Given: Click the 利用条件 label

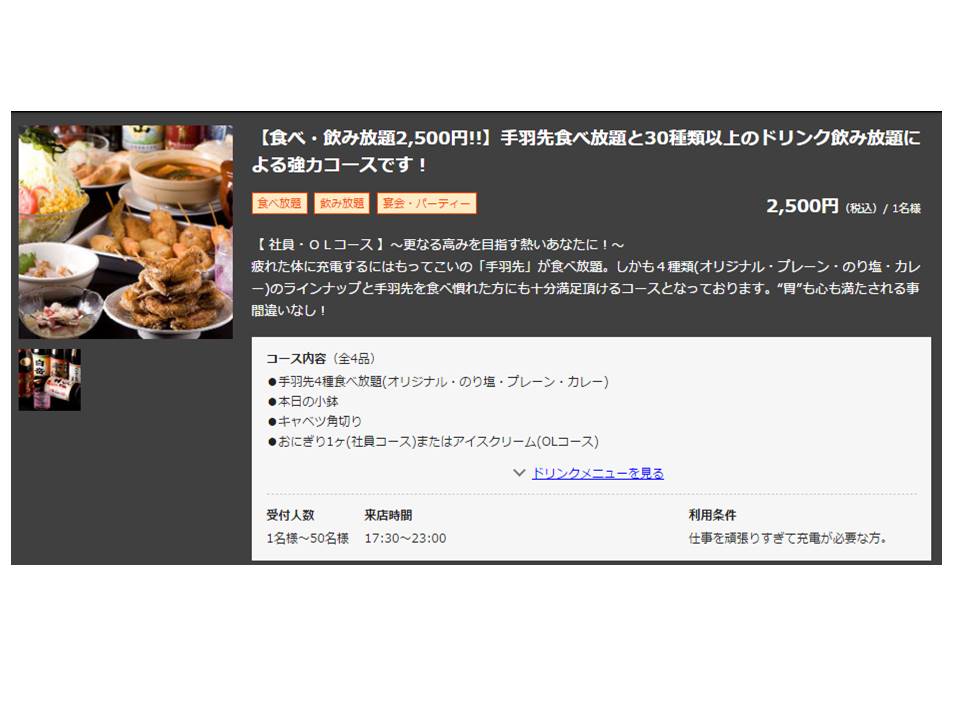Looking at the screenshot, I should click(x=712, y=515).
